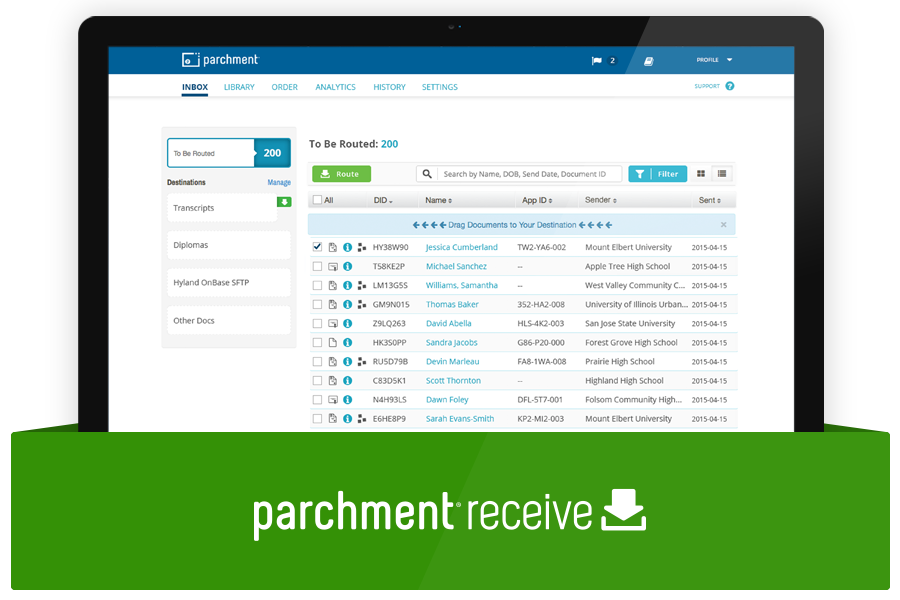Screen dimensions: 900x600
Task: Click the Support help question icon
Action: tap(729, 86)
